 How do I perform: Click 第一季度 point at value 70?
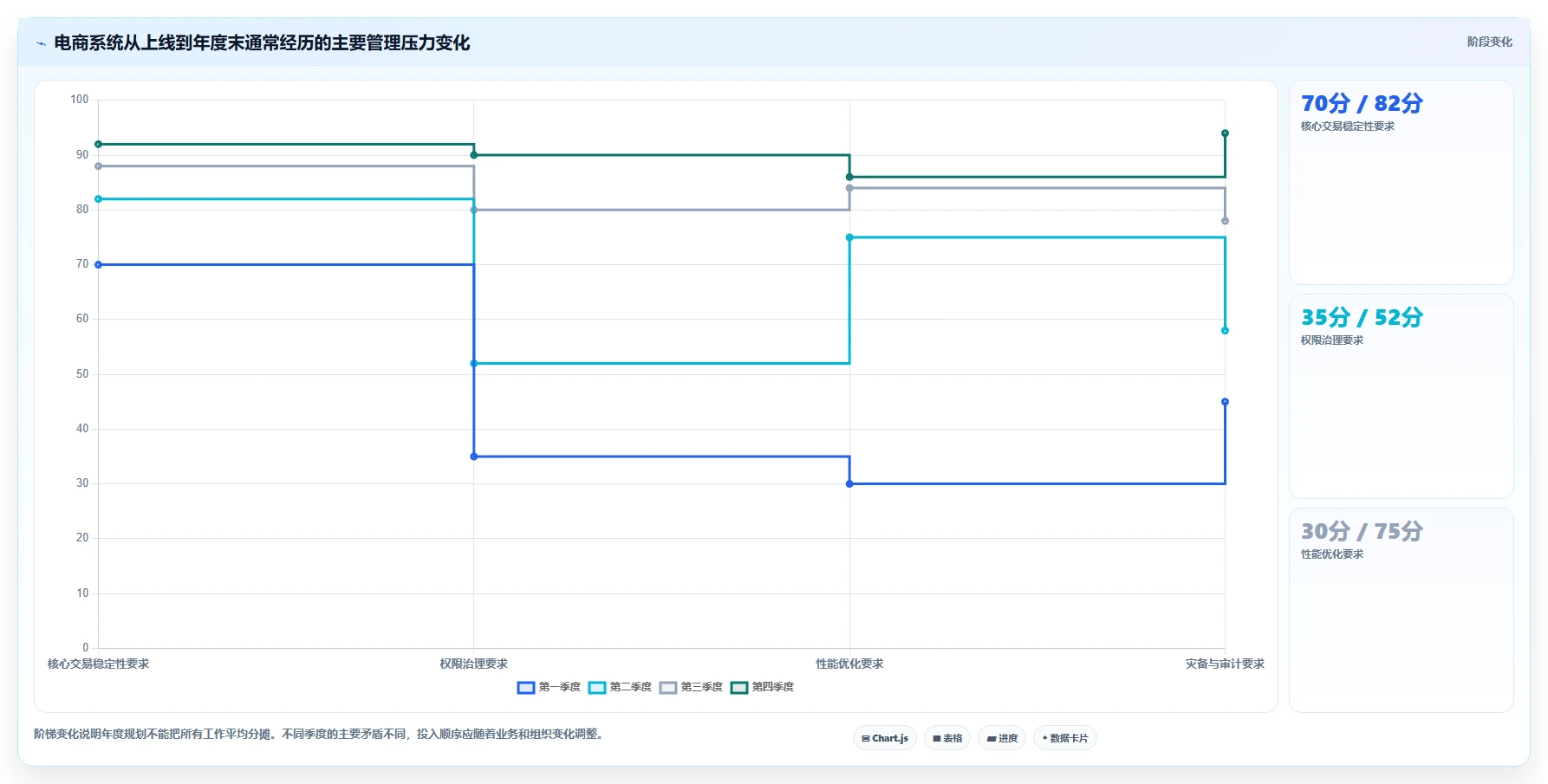click(x=98, y=265)
